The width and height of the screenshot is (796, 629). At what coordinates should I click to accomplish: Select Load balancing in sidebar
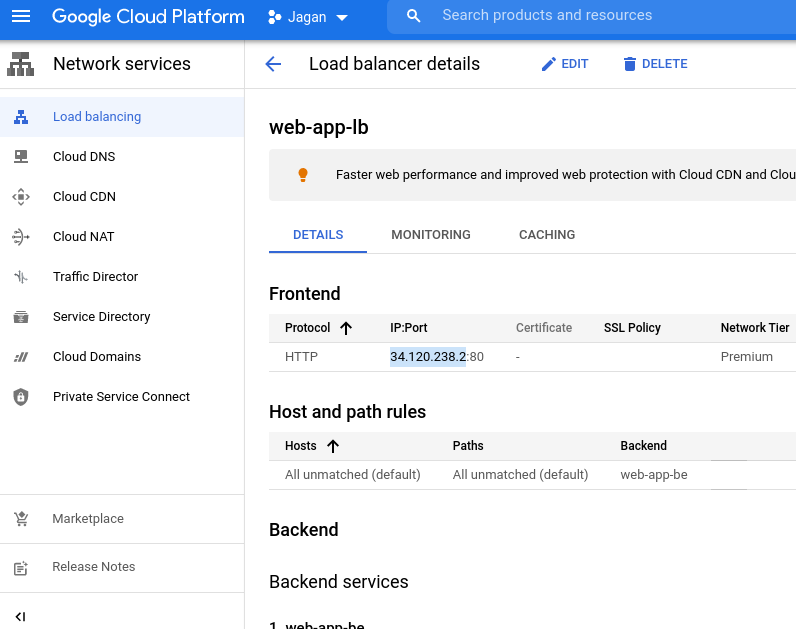pos(122,117)
